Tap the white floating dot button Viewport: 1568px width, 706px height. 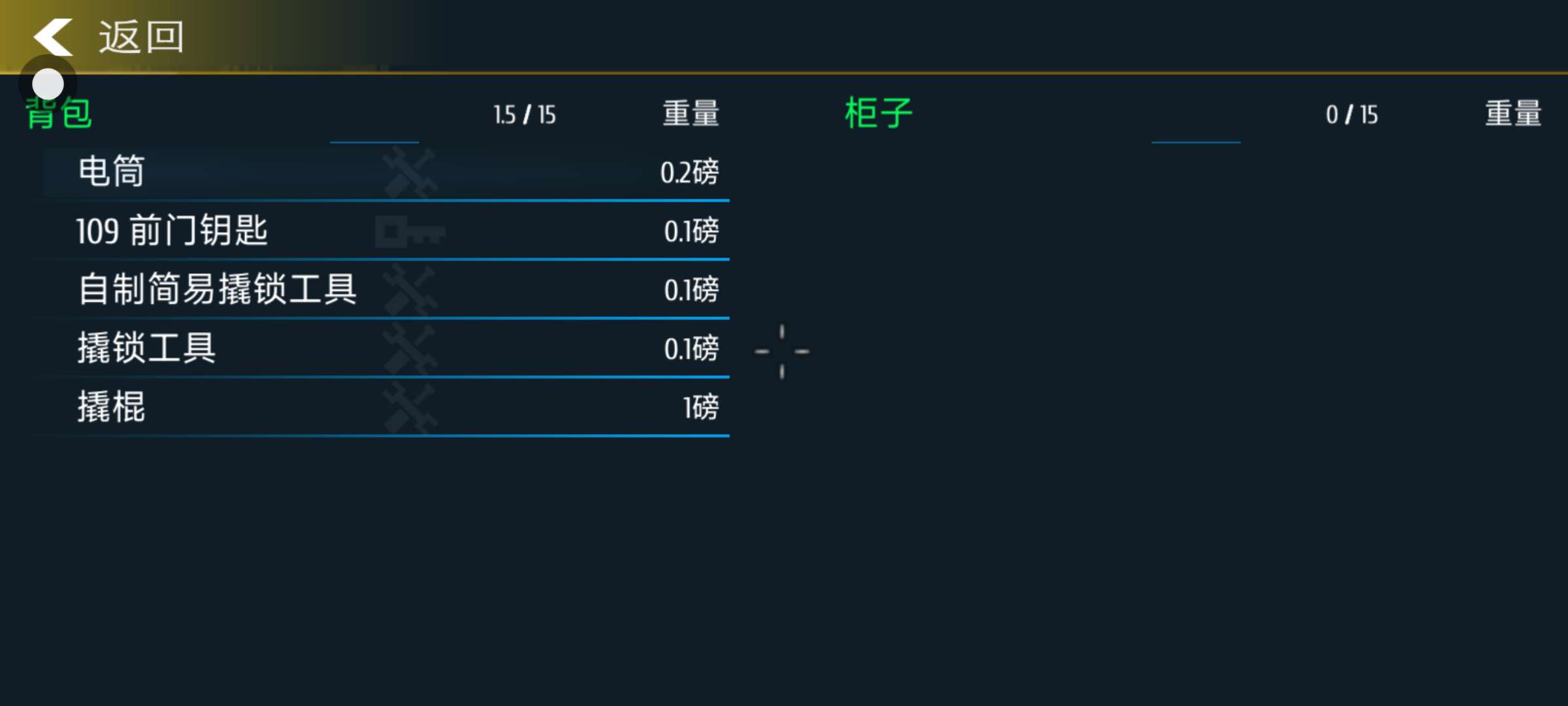(48, 84)
